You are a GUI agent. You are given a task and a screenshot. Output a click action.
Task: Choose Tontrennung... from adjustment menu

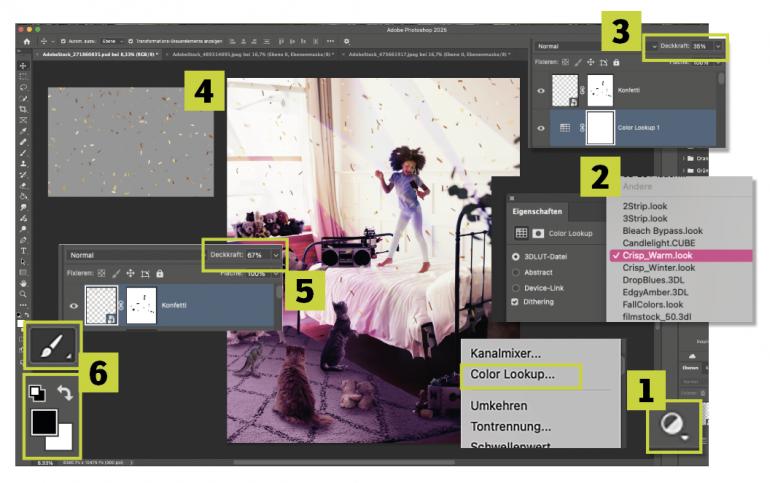click(511, 427)
